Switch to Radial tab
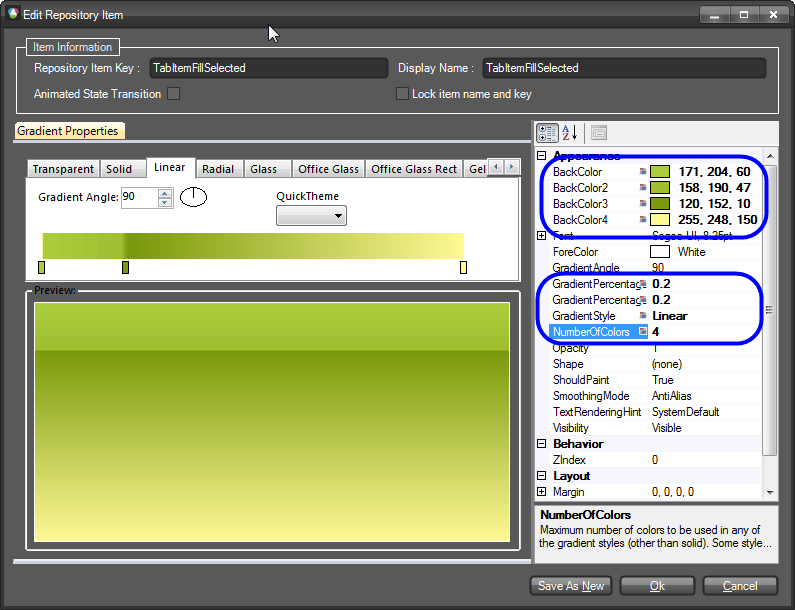Viewport: 795px width, 610px height. 218,169
